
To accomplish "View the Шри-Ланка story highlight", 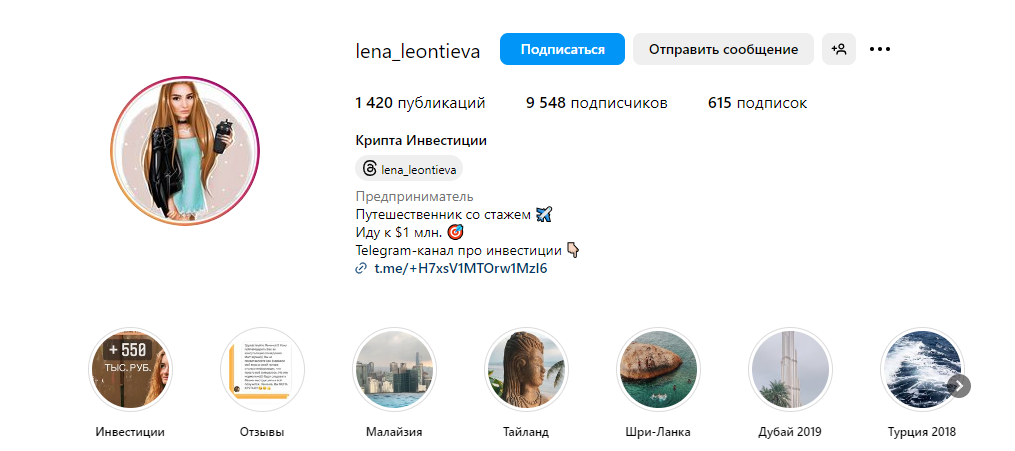I will point(658,369).
